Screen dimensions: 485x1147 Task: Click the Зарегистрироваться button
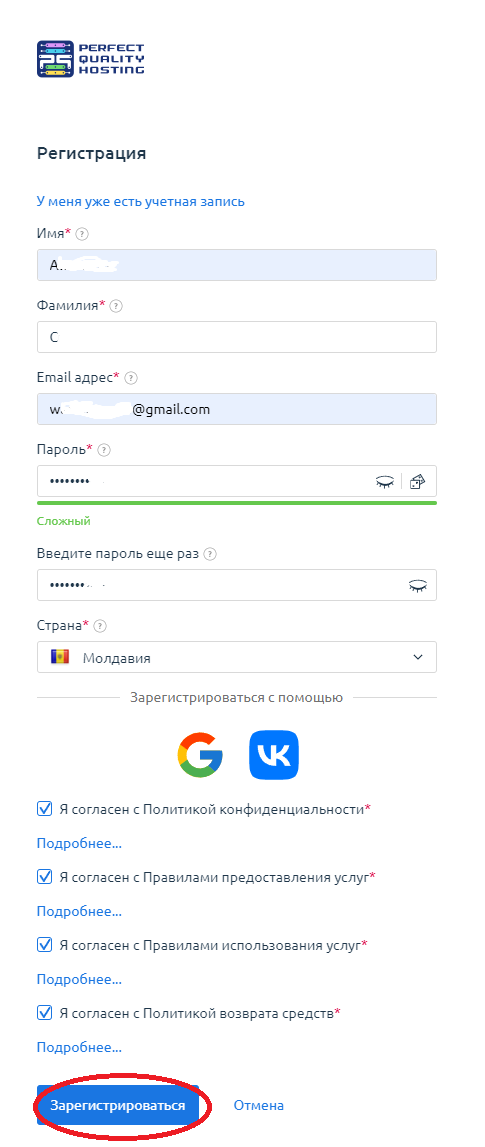(118, 1105)
